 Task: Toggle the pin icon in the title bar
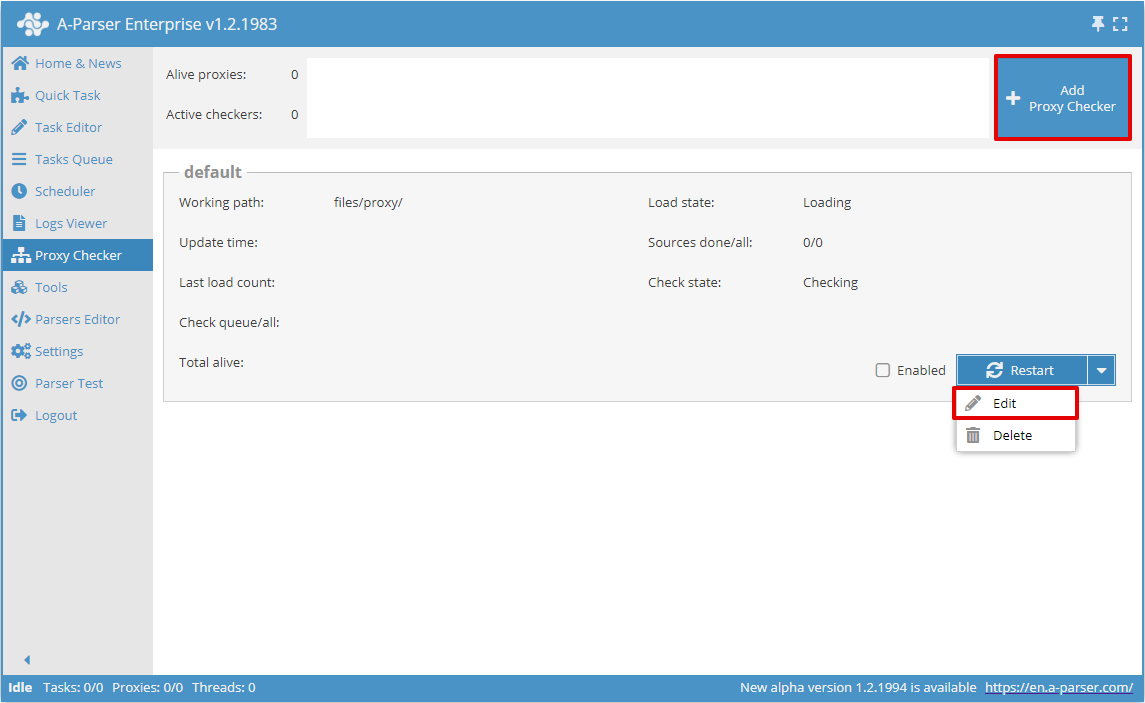coord(1097,22)
